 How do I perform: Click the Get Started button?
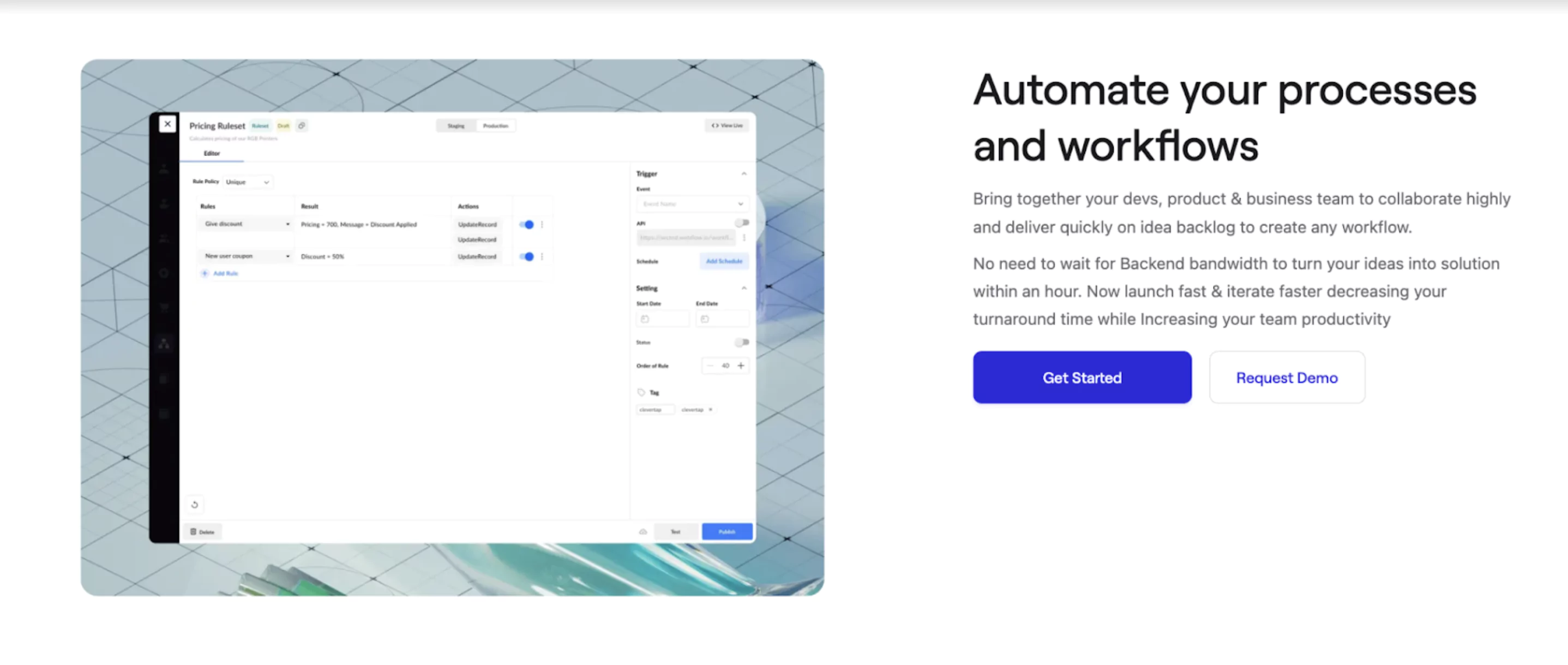coord(1082,378)
